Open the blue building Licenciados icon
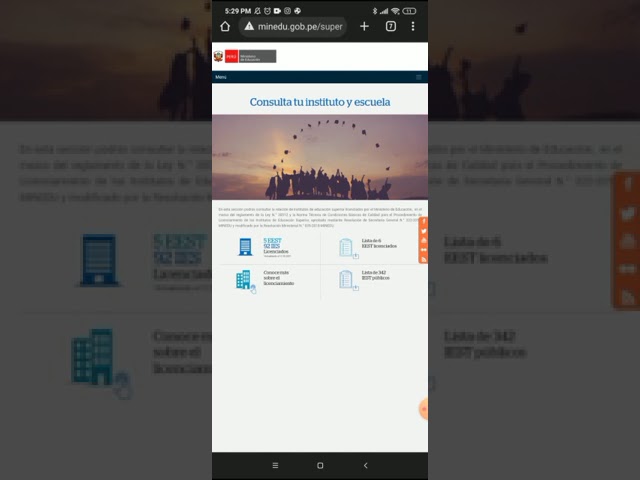640x480 pixels. (x=245, y=247)
